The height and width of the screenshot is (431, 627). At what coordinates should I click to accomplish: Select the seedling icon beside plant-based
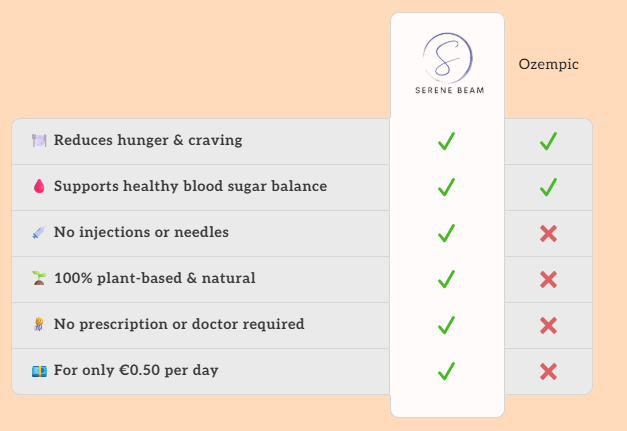[39, 279]
